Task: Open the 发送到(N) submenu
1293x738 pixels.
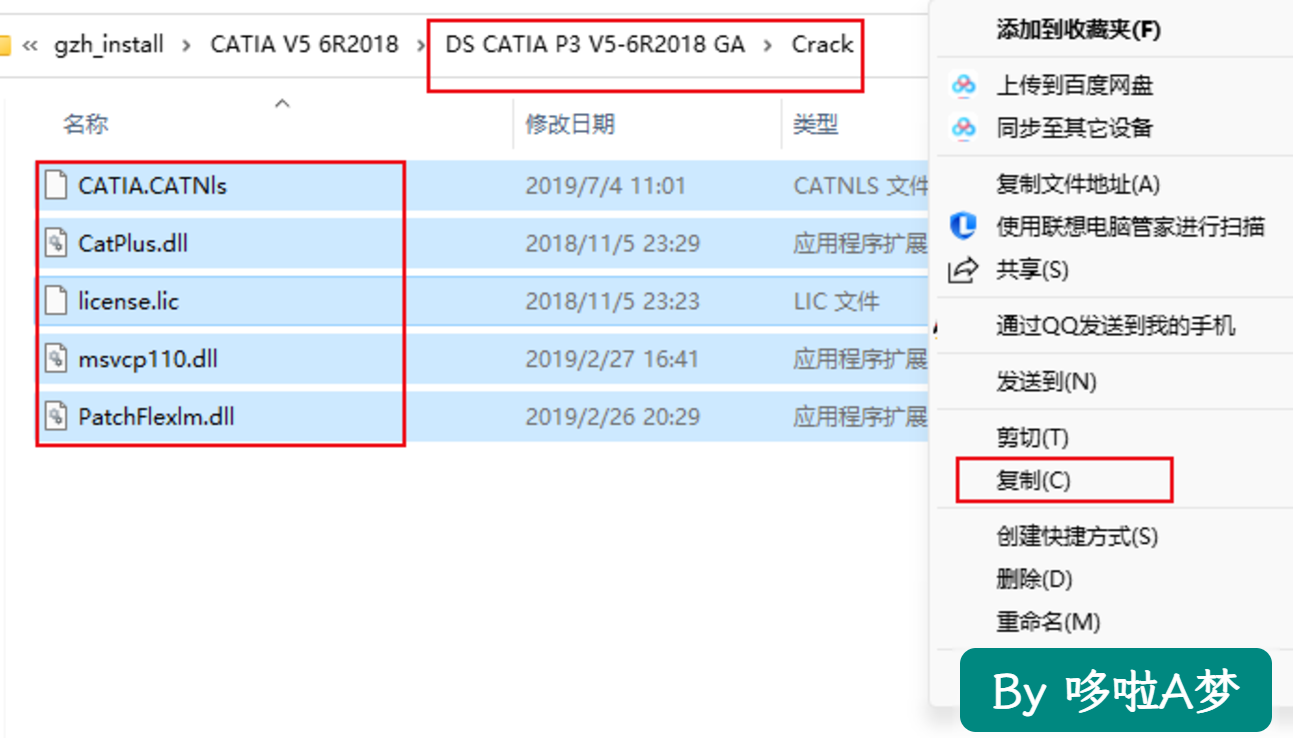Action: pos(1047,382)
